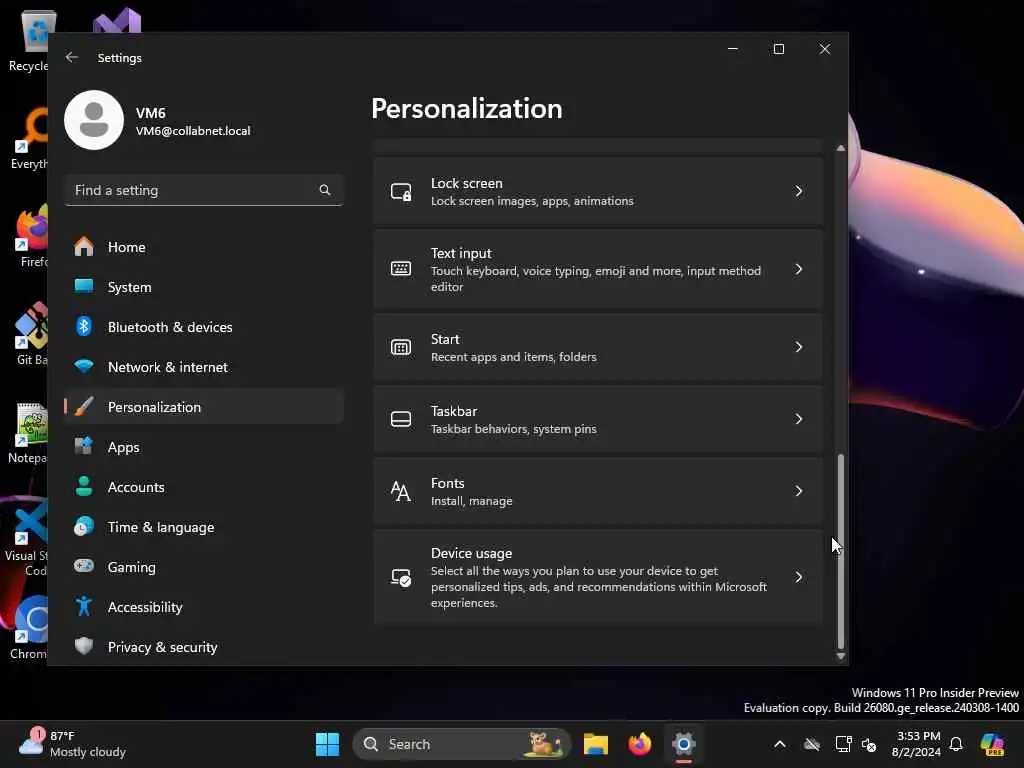Open the weather widget on taskbar
This screenshot has height=768, width=1024.
(72, 744)
